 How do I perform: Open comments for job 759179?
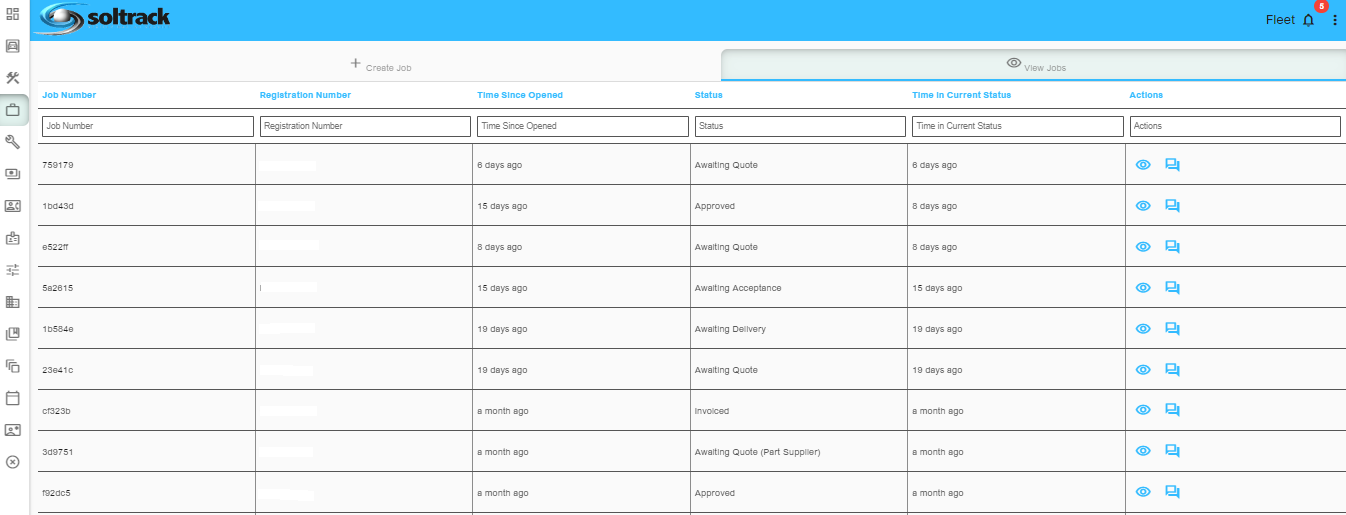click(1173, 165)
